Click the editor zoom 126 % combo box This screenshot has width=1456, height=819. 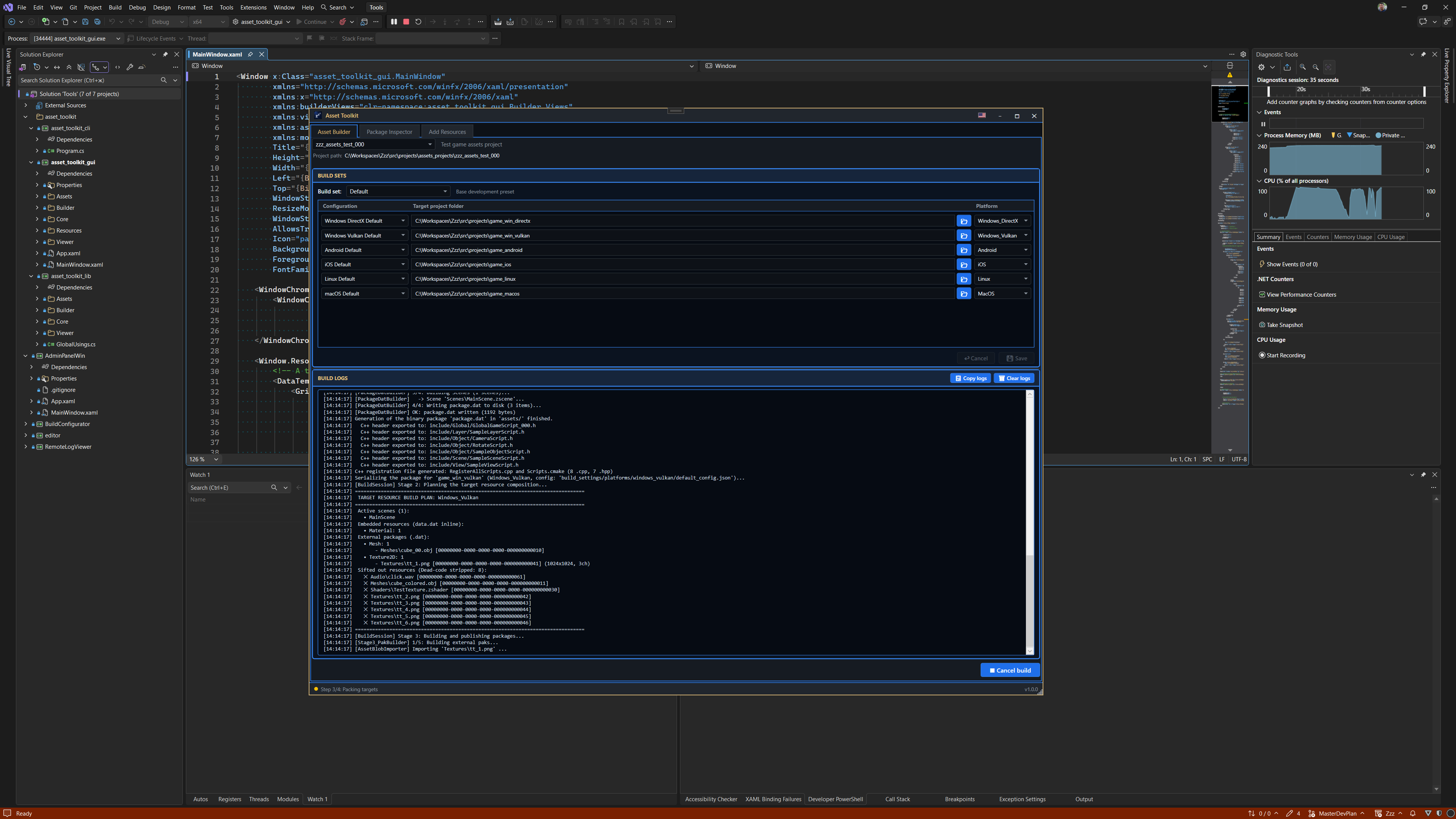click(x=204, y=459)
